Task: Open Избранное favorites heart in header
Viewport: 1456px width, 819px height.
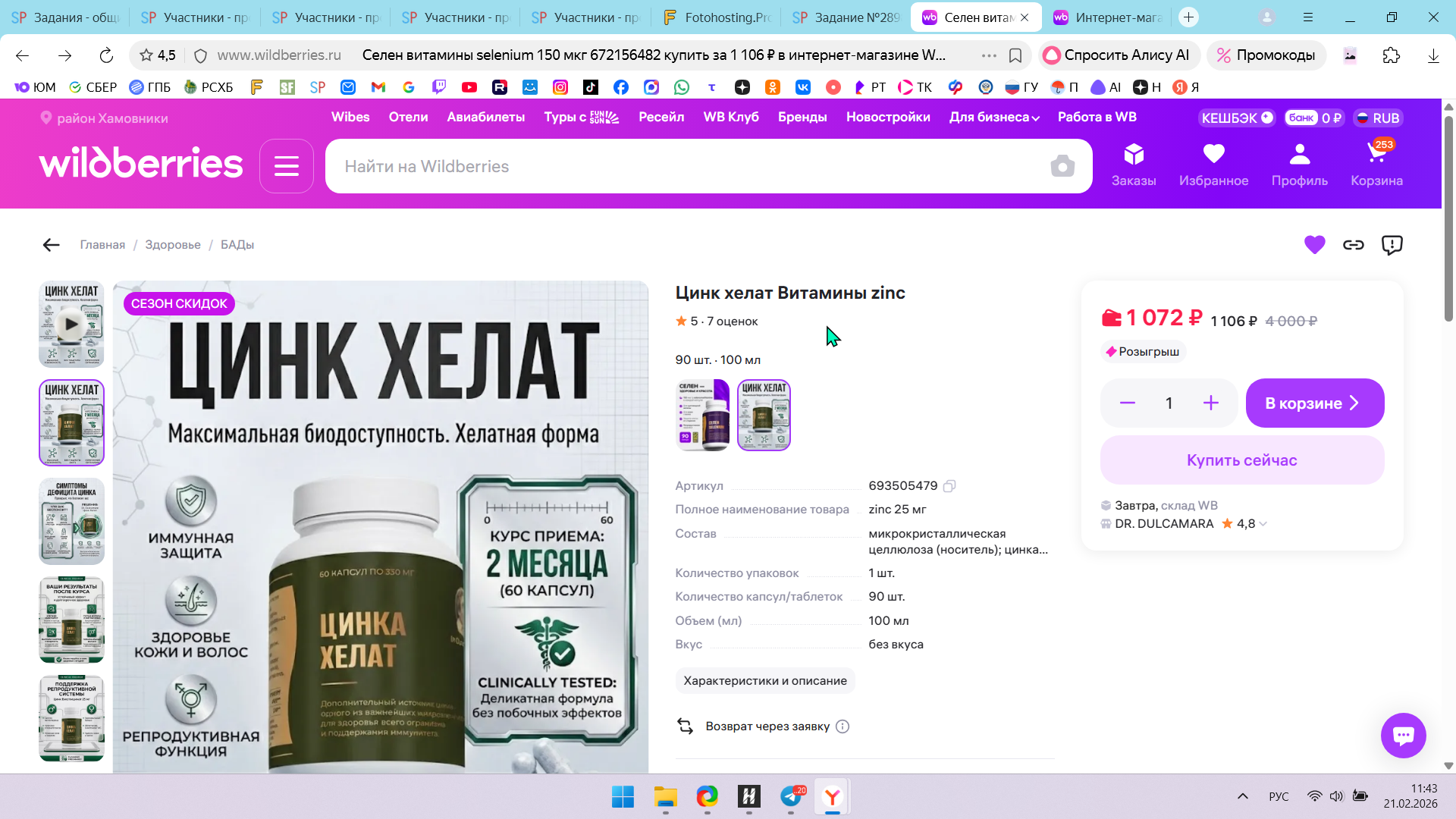Action: click(x=1213, y=164)
